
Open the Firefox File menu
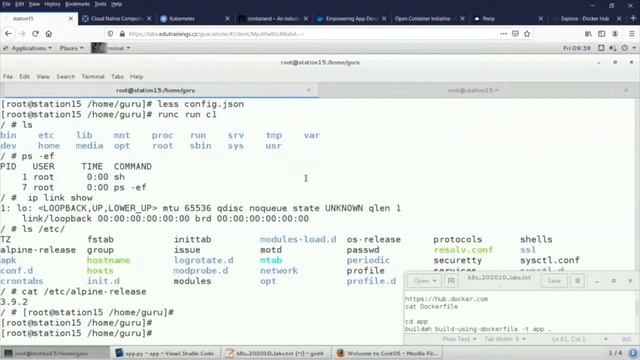(x=6, y=4)
